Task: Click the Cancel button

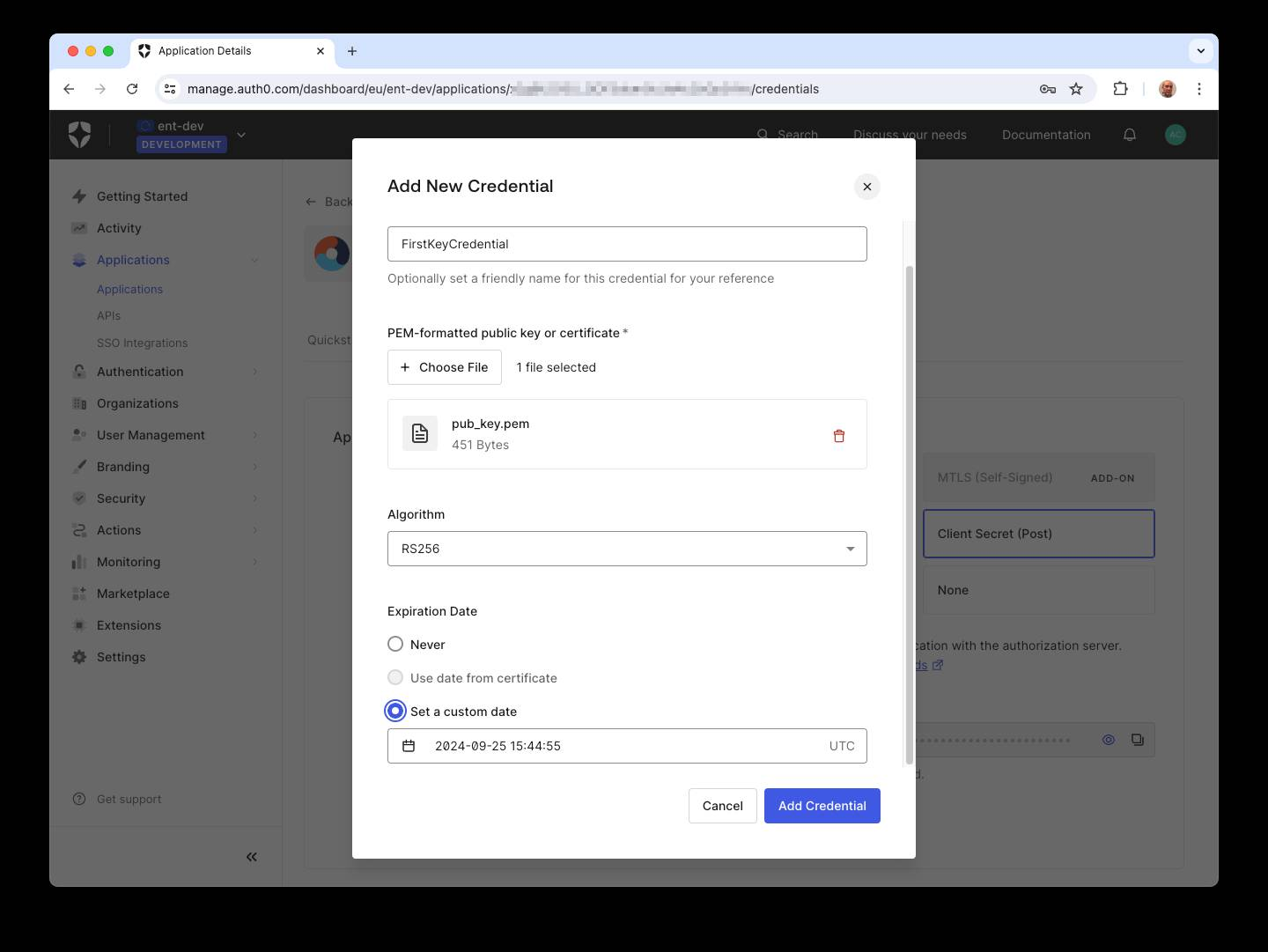Action: click(x=723, y=806)
